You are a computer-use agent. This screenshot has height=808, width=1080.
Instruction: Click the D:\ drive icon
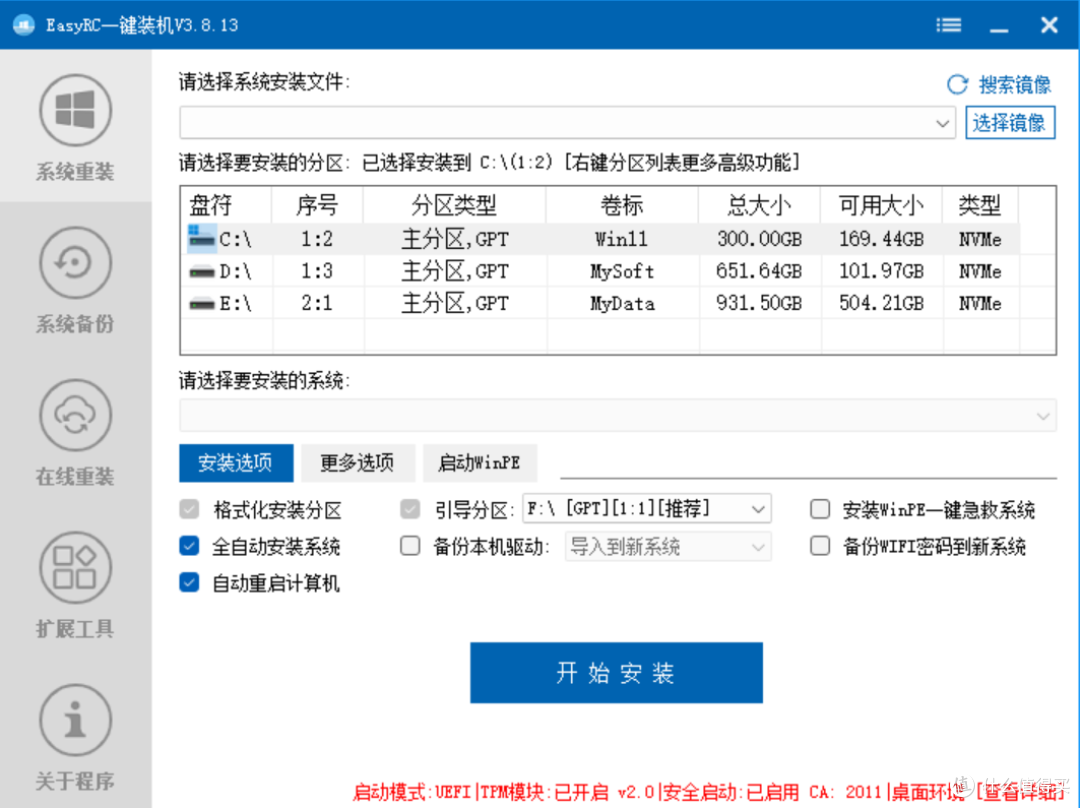[x=202, y=271]
